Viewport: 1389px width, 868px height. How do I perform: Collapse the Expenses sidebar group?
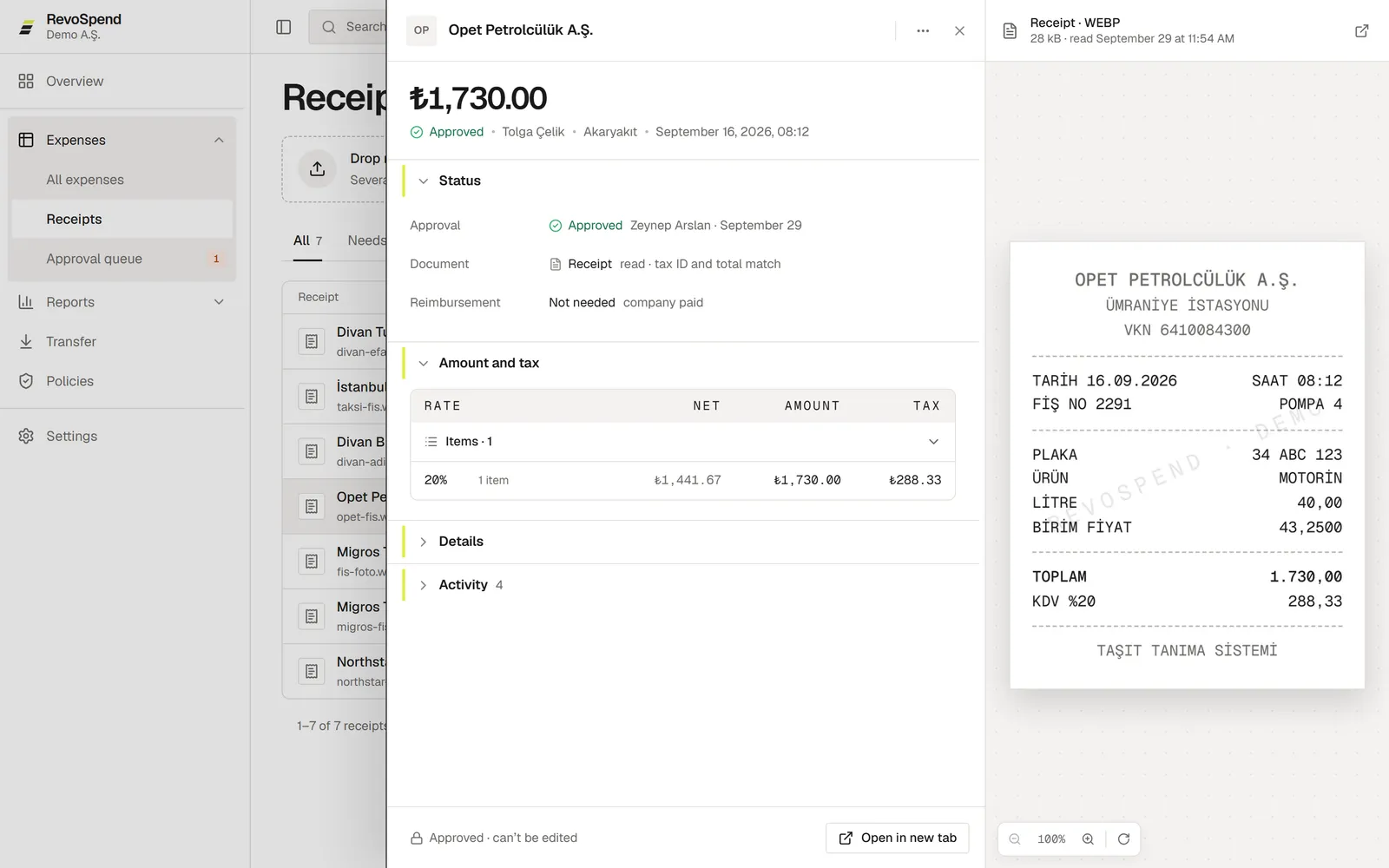(x=219, y=140)
